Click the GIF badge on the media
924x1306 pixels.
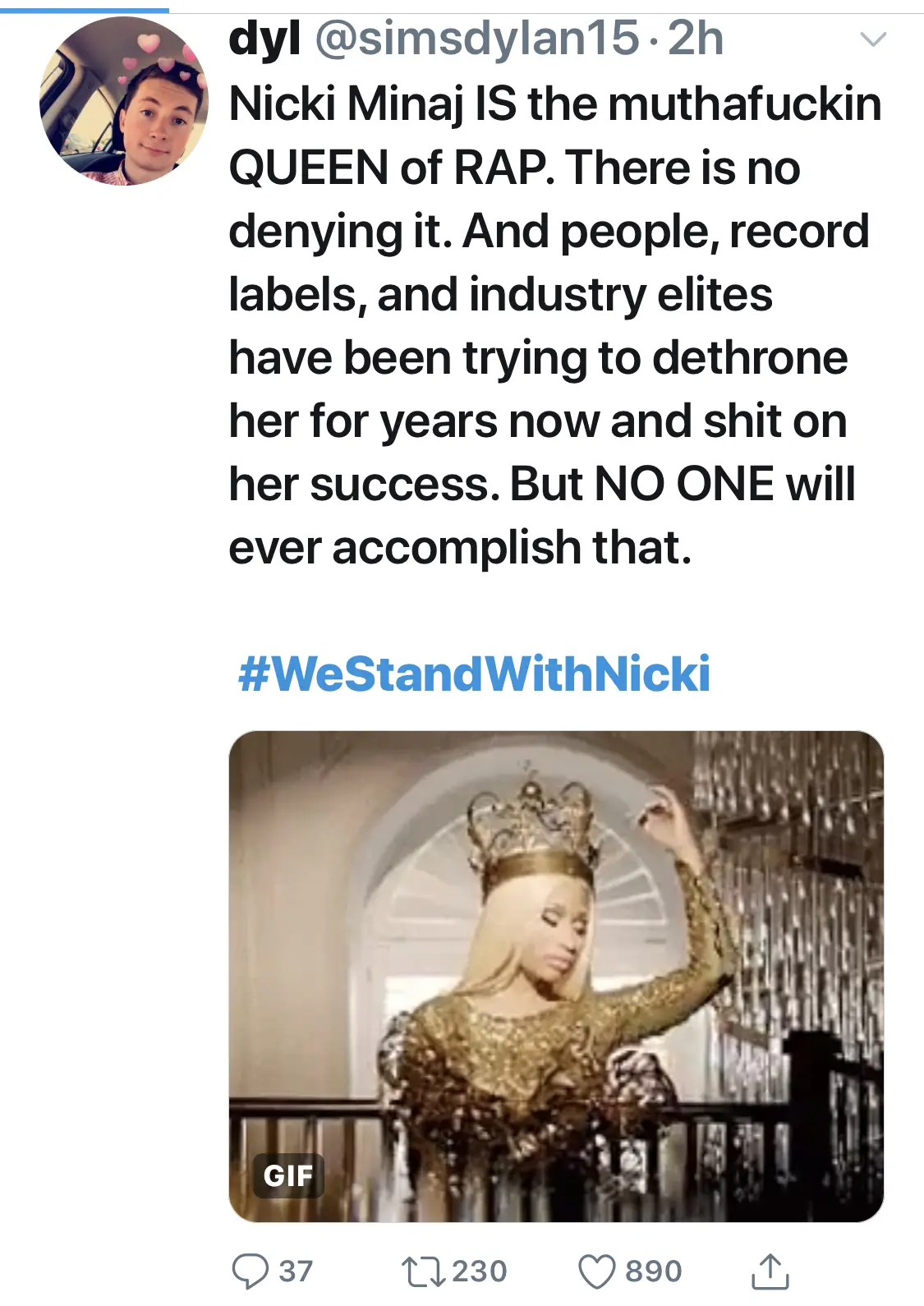click(x=288, y=1175)
